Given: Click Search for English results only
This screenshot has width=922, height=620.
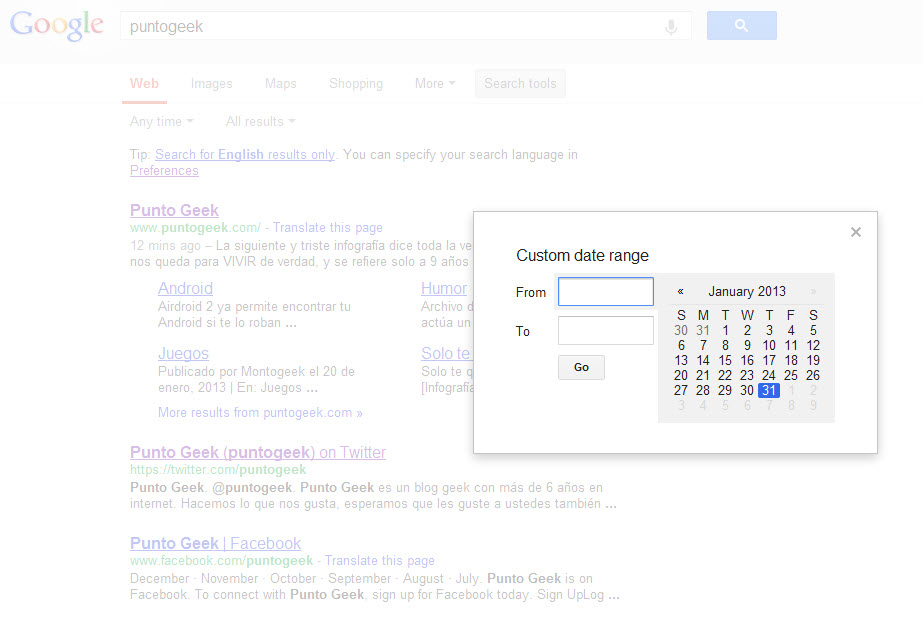Looking at the screenshot, I should (x=245, y=155).
